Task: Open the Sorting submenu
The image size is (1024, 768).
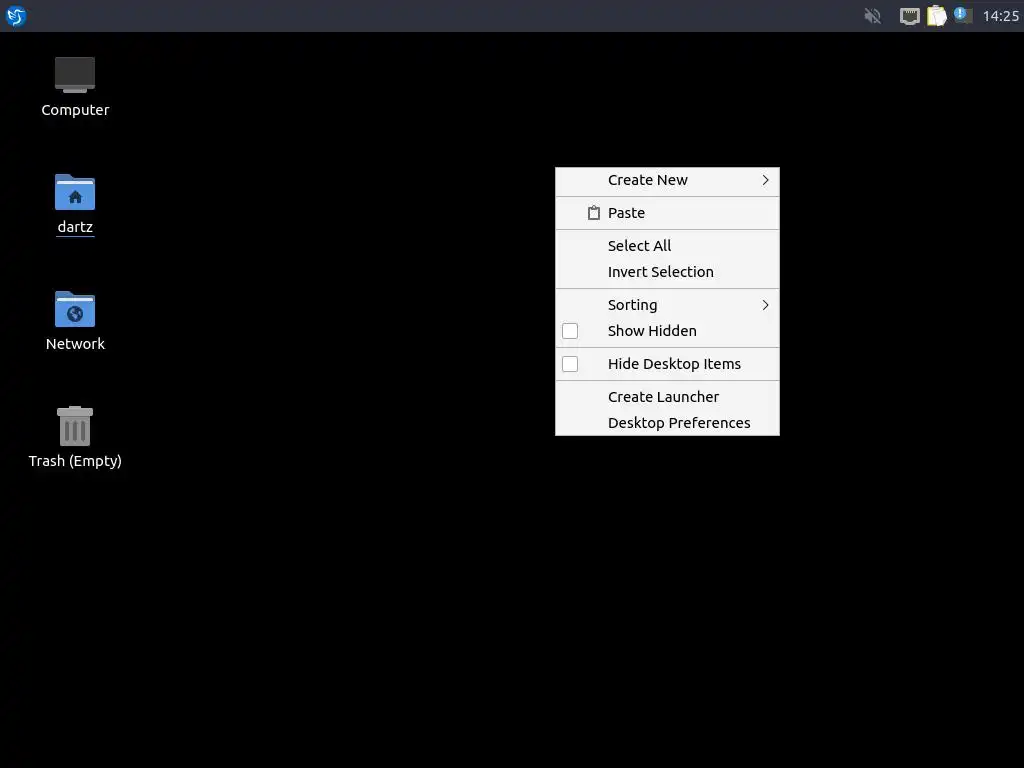Action: [667, 305]
